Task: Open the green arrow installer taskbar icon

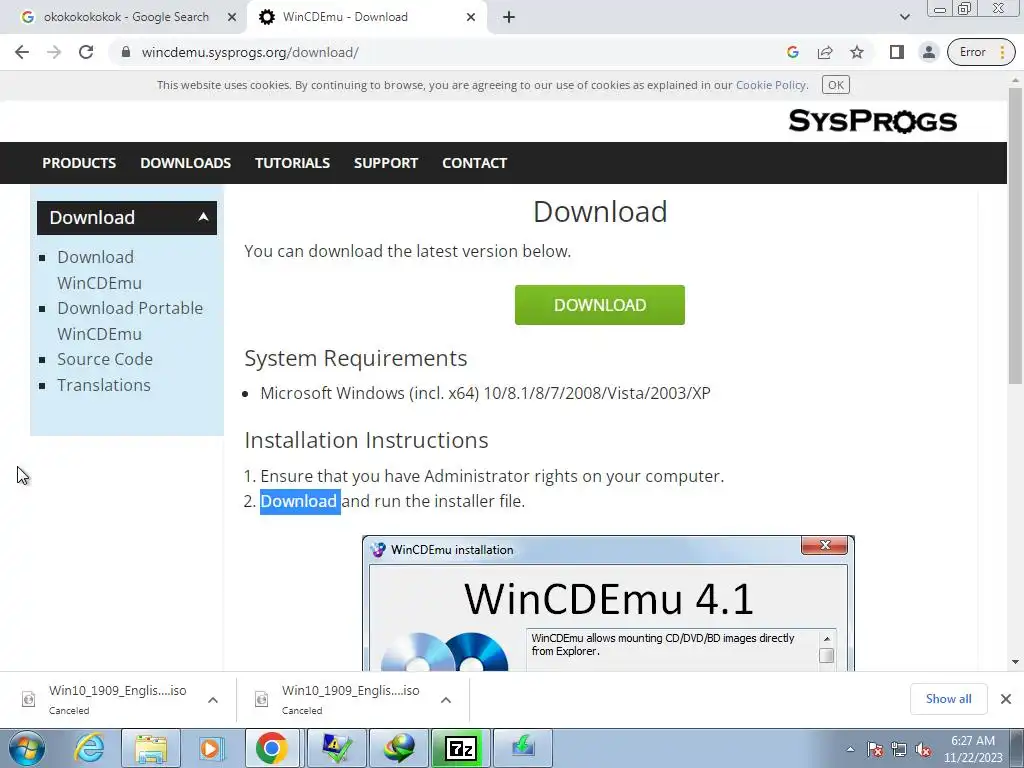Action: (523, 748)
